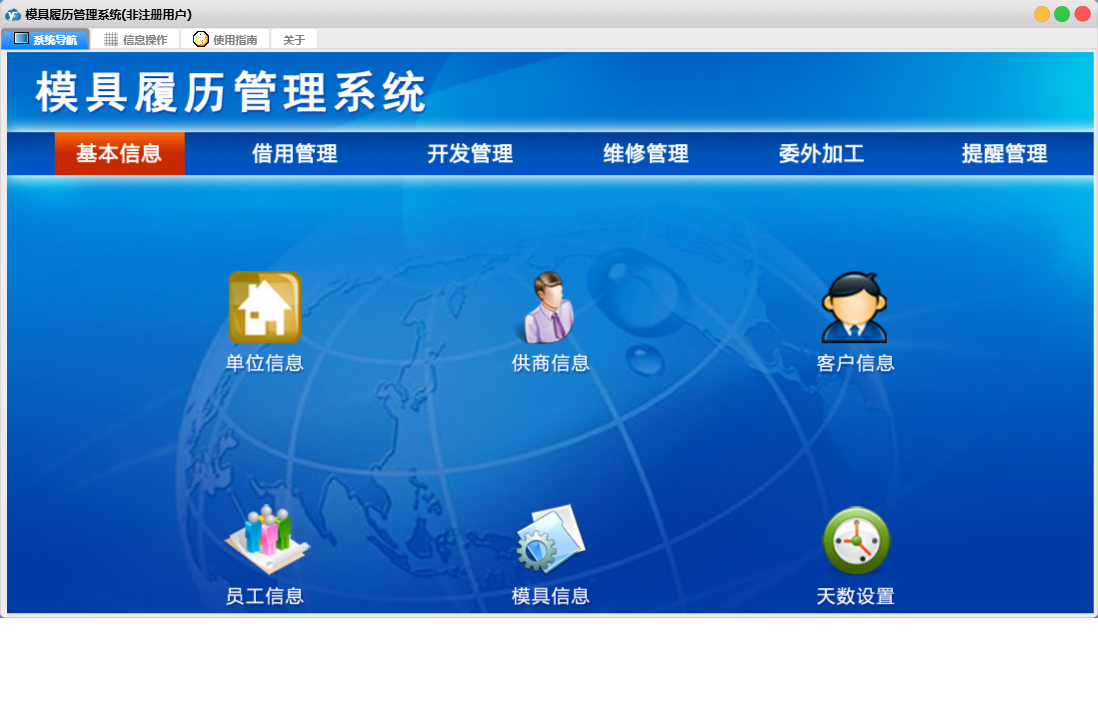The height and width of the screenshot is (711, 1098).
Task: Click the 供商信息 text label
Action: coord(550,363)
